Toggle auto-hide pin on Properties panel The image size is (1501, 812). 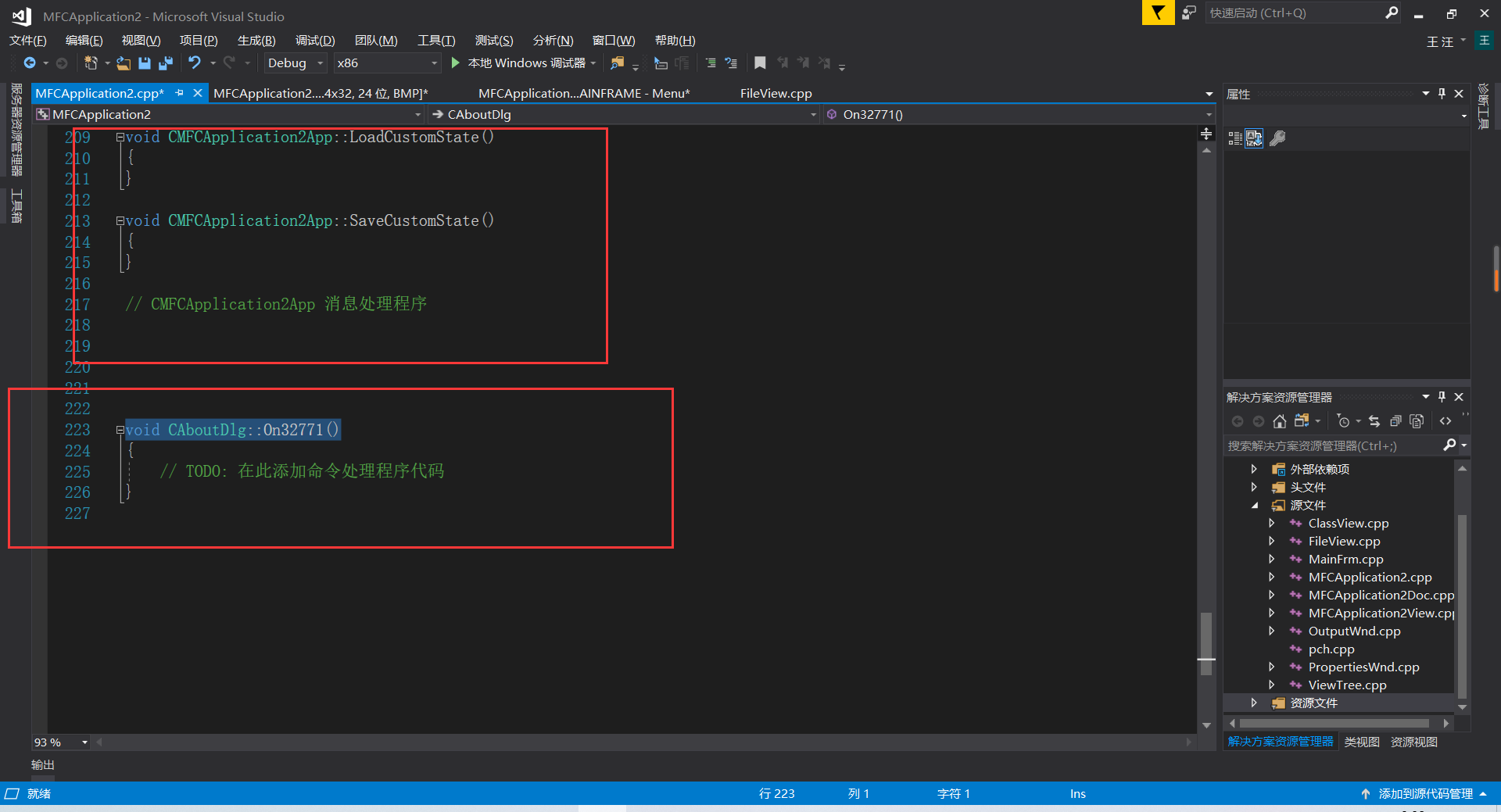point(1442,93)
